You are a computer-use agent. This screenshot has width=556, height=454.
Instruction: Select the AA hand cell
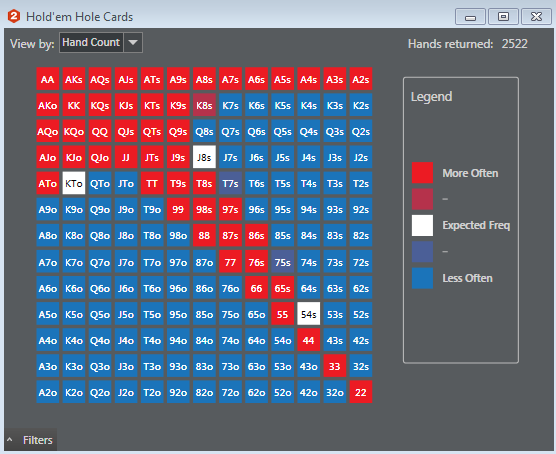[48, 79]
